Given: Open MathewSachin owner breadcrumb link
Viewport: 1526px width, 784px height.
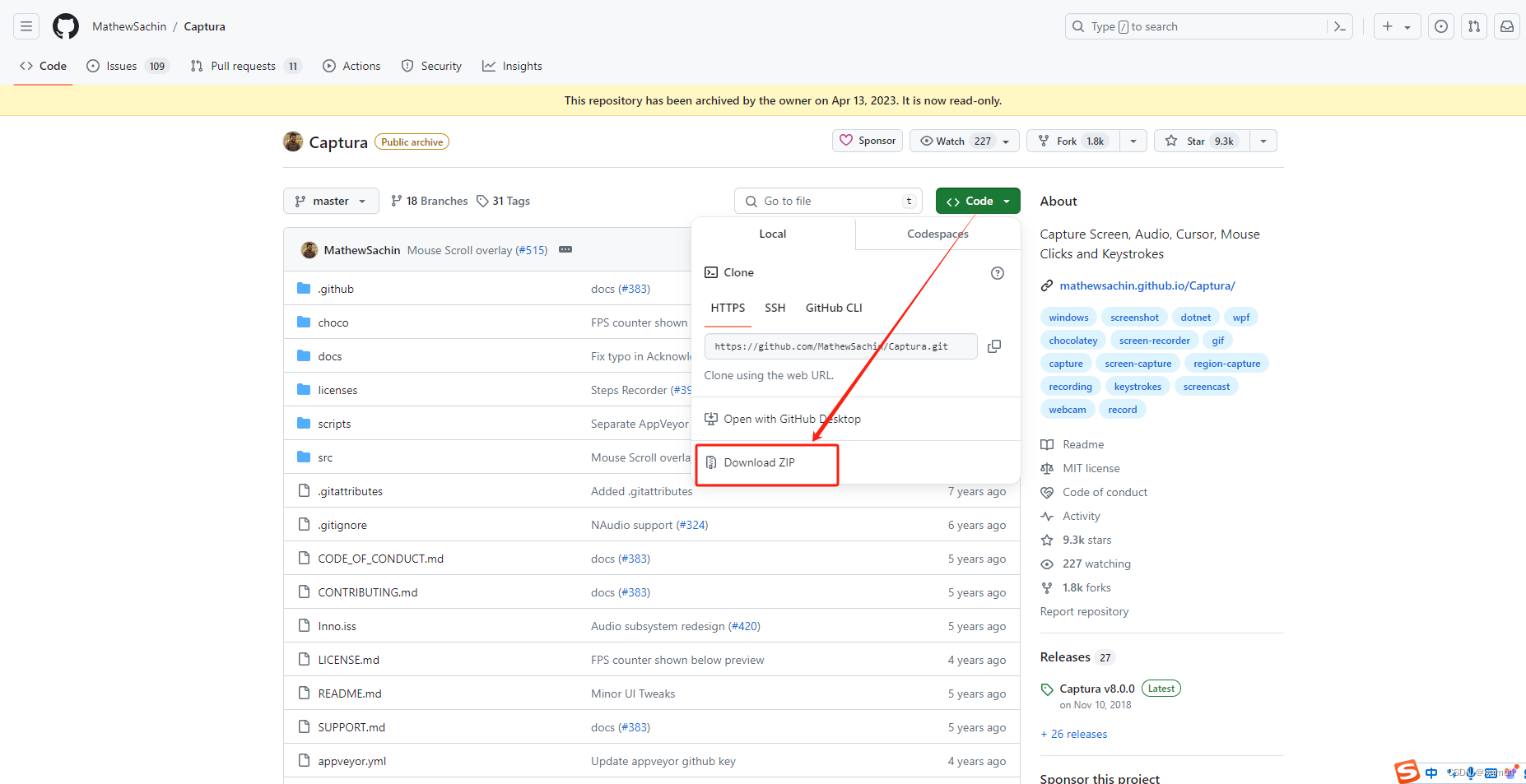Looking at the screenshot, I should pyautogui.click(x=129, y=26).
